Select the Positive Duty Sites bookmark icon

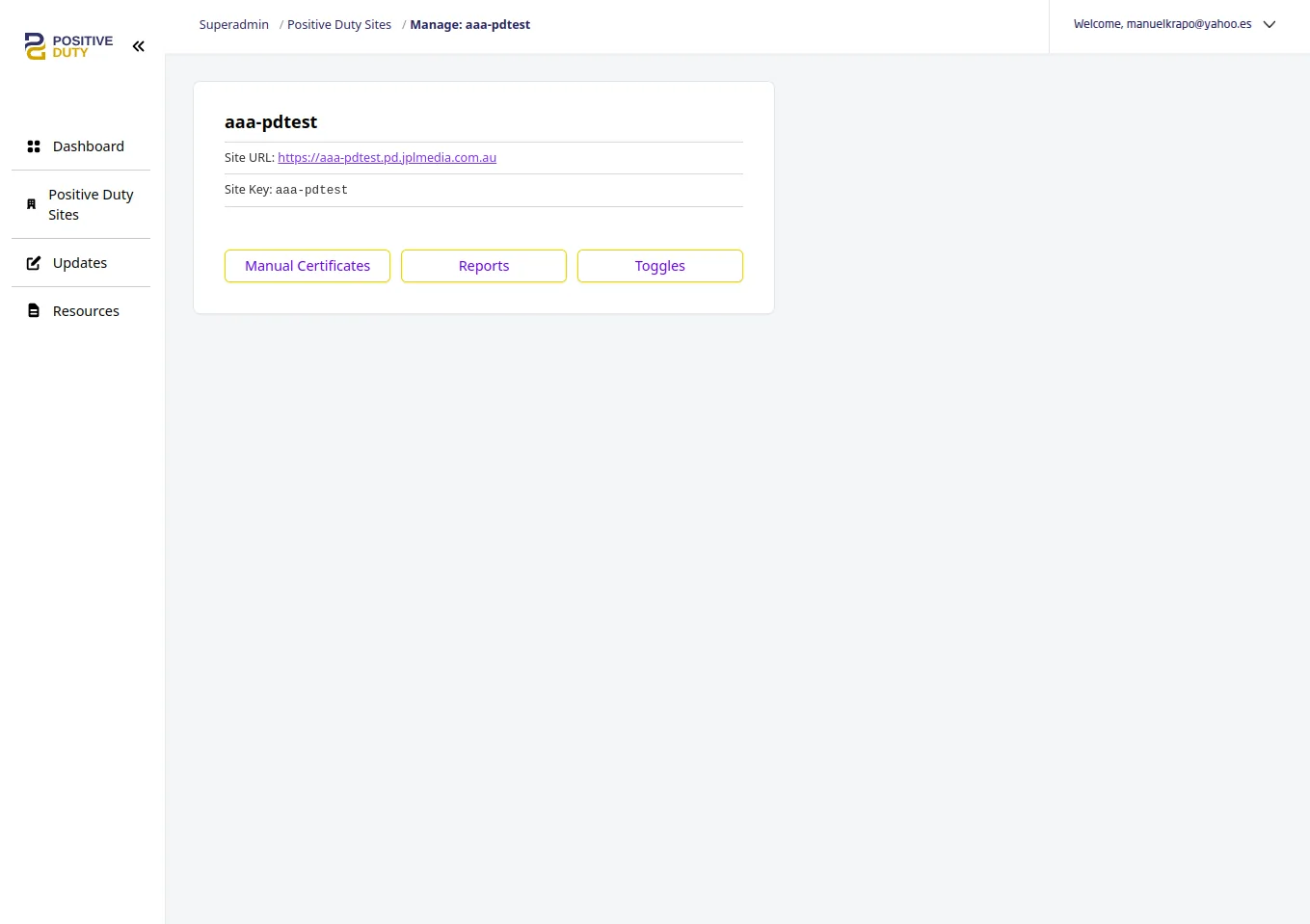pos(32,204)
